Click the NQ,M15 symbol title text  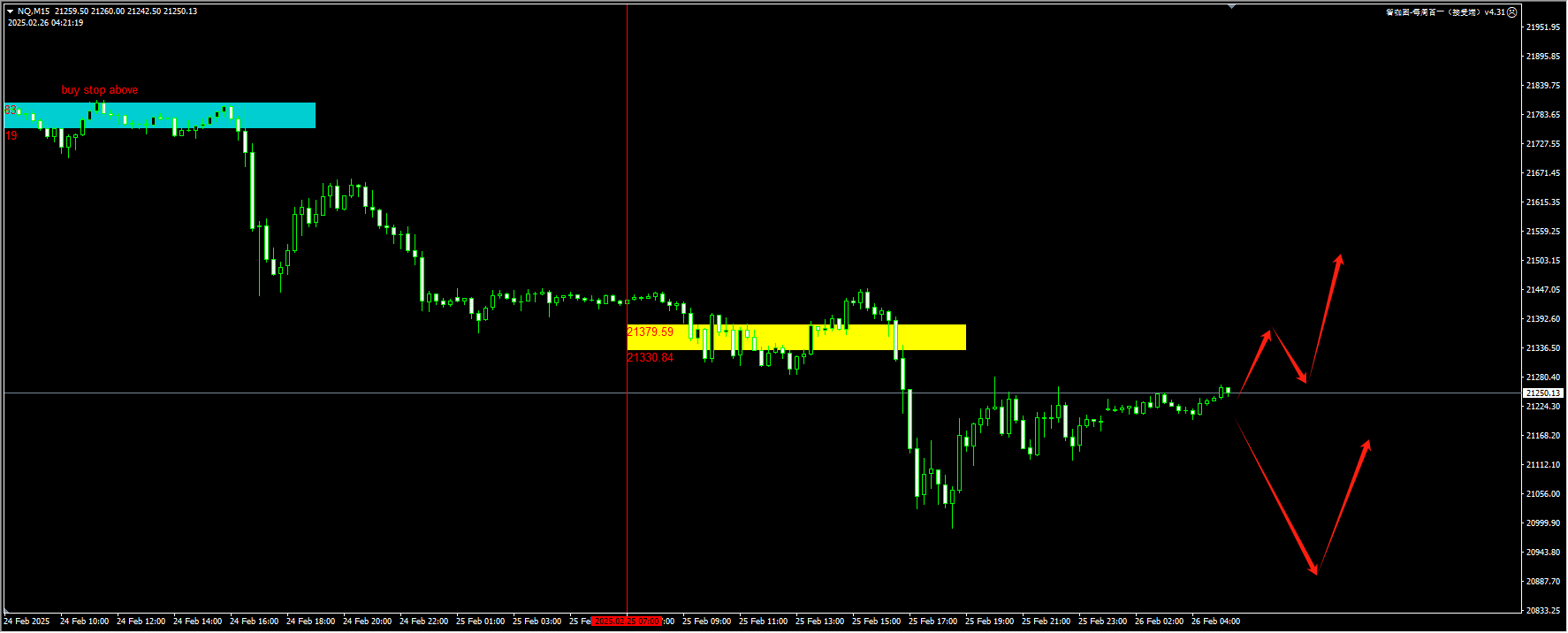click(34, 11)
